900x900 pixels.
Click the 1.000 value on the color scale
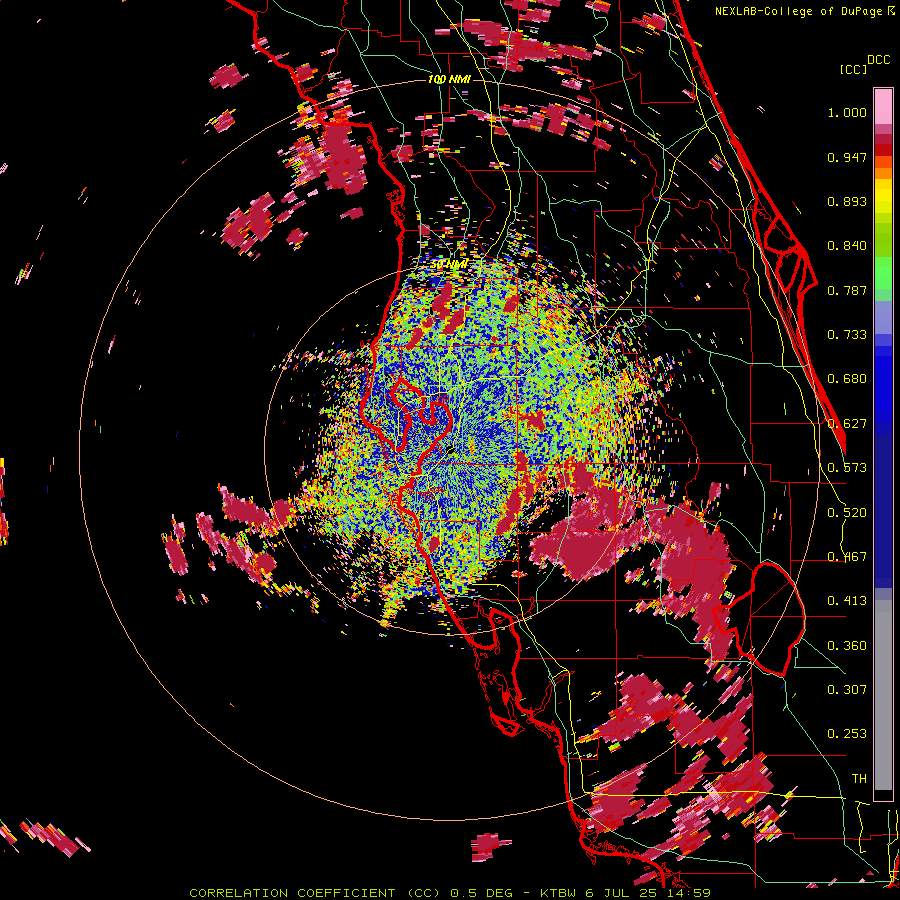[x=847, y=112]
